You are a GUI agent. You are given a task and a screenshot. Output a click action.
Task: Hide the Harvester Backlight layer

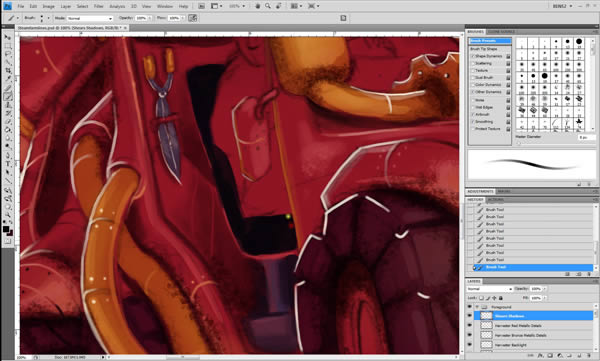pyautogui.click(x=470, y=345)
